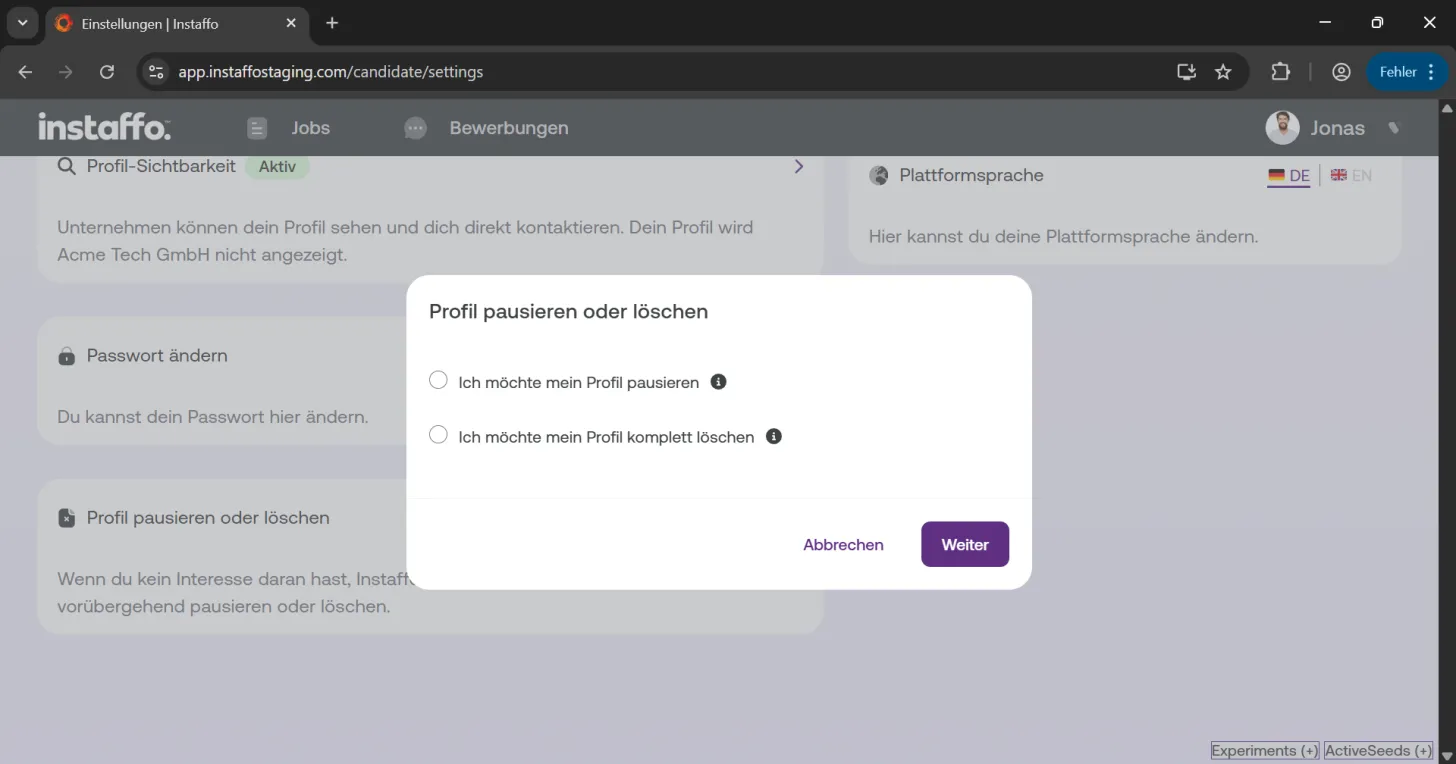Open Jonas profile avatar menu
Viewport: 1456px width, 764px height.
pyautogui.click(x=1282, y=128)
